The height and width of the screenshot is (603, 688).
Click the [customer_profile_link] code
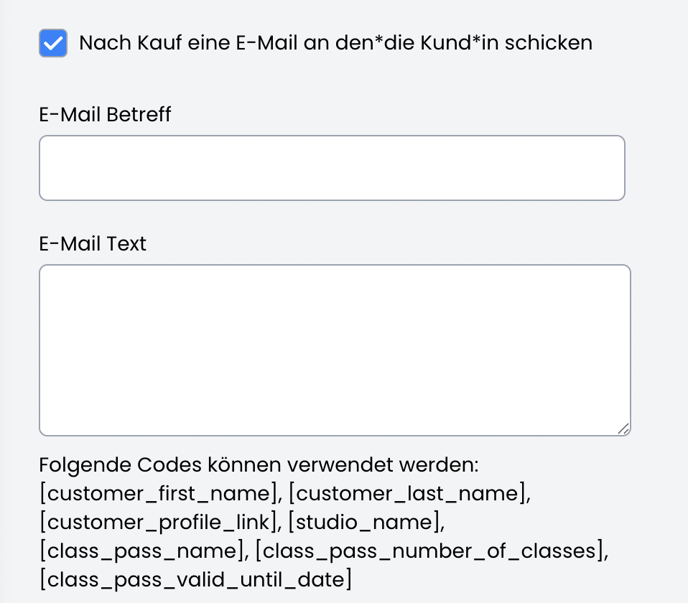161,522
